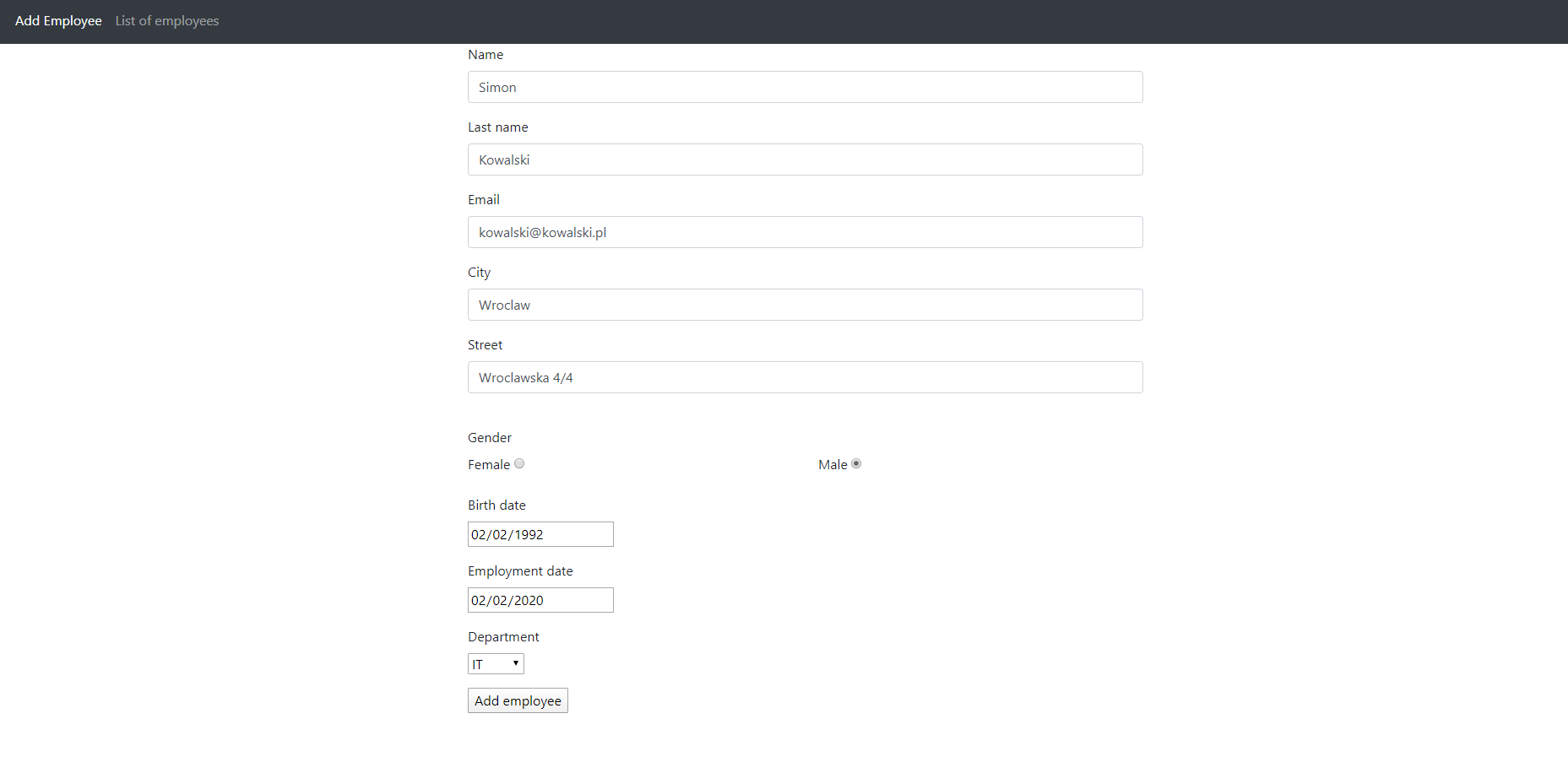Click the Birth date field showing 02/02/1992
The width and height of the screenshot is (1568, 773).
540,533
